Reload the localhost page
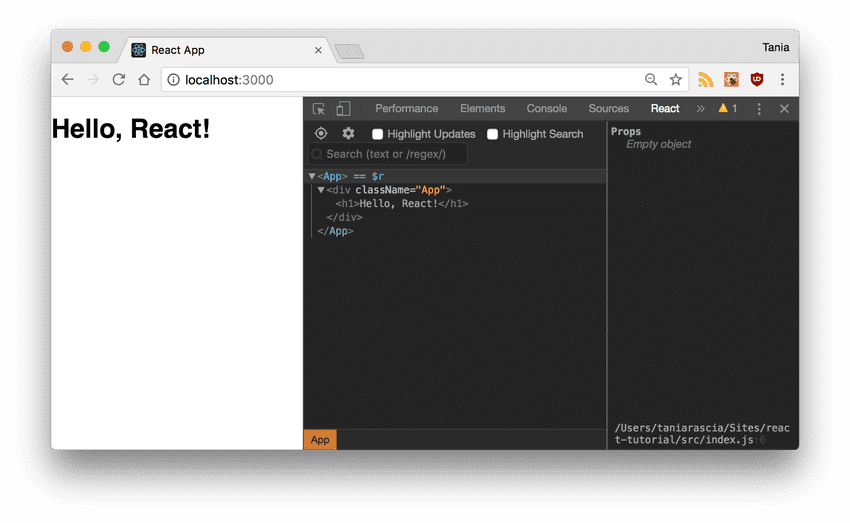 point(119,80)
